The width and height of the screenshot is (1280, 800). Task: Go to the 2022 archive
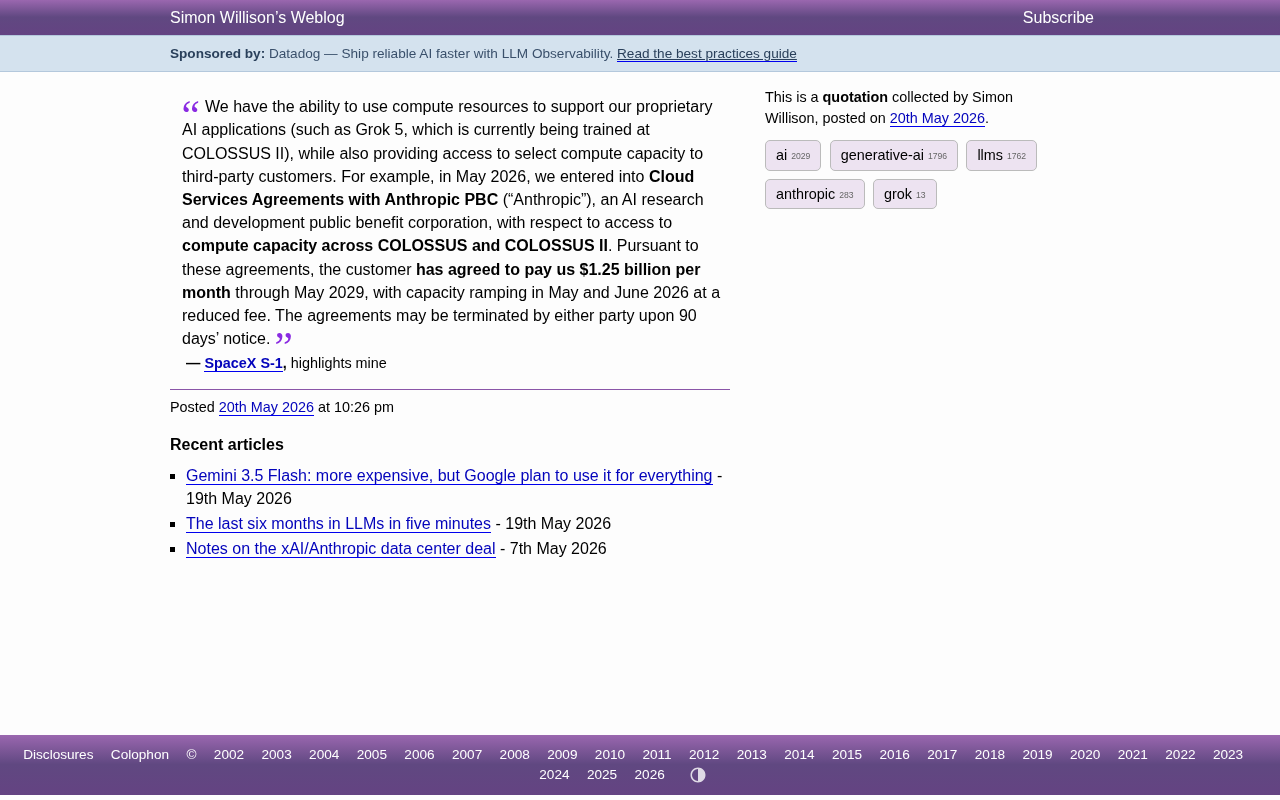(1180, 755)
